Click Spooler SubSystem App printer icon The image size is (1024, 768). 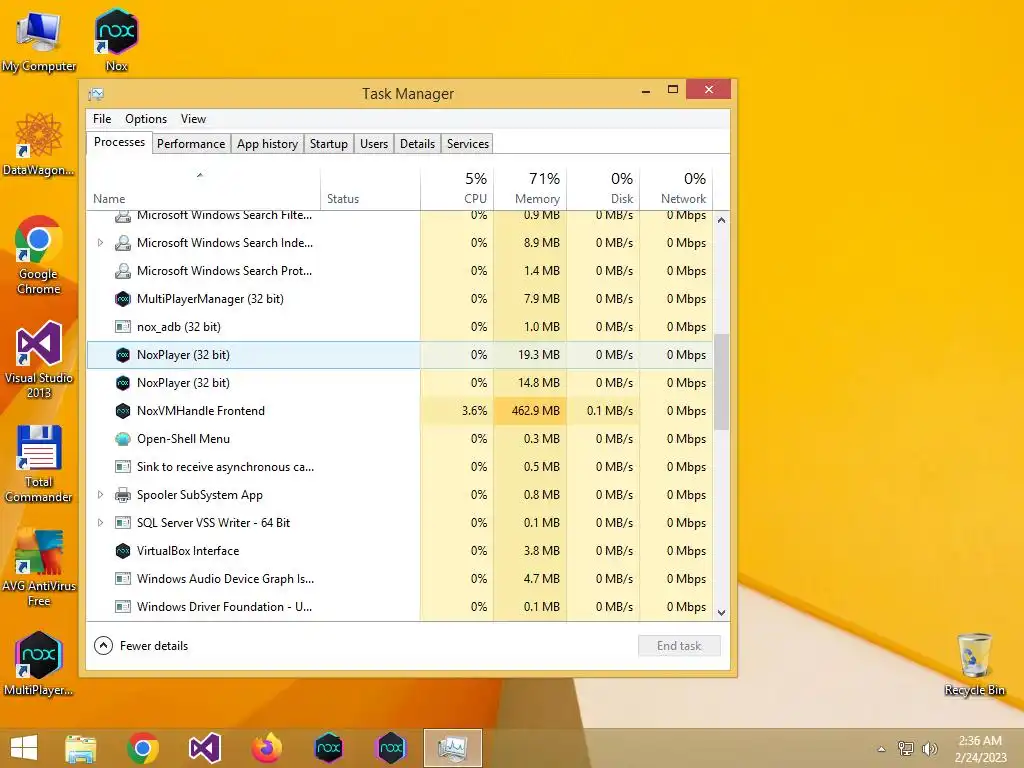pyautogui.click(x=123, y=495)
